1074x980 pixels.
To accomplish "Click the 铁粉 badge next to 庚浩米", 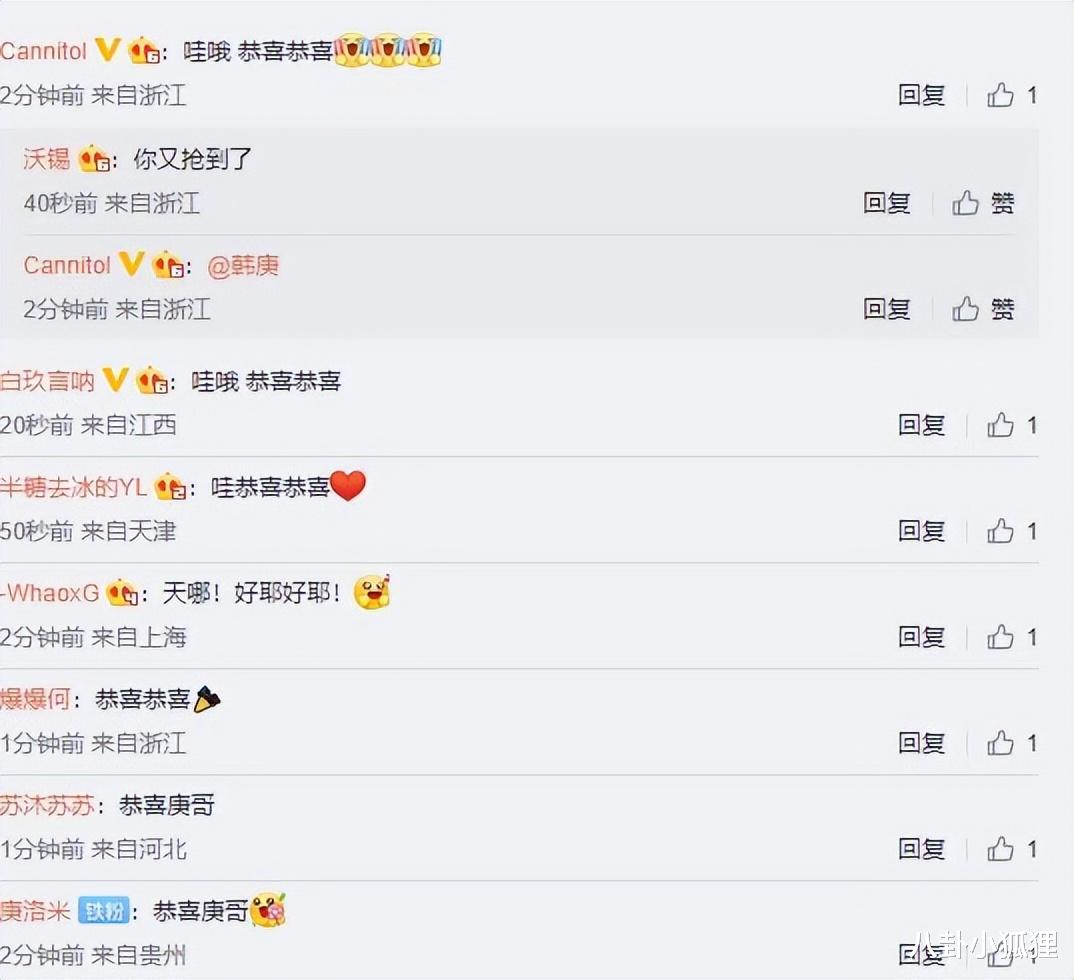I will click(103, 911).
